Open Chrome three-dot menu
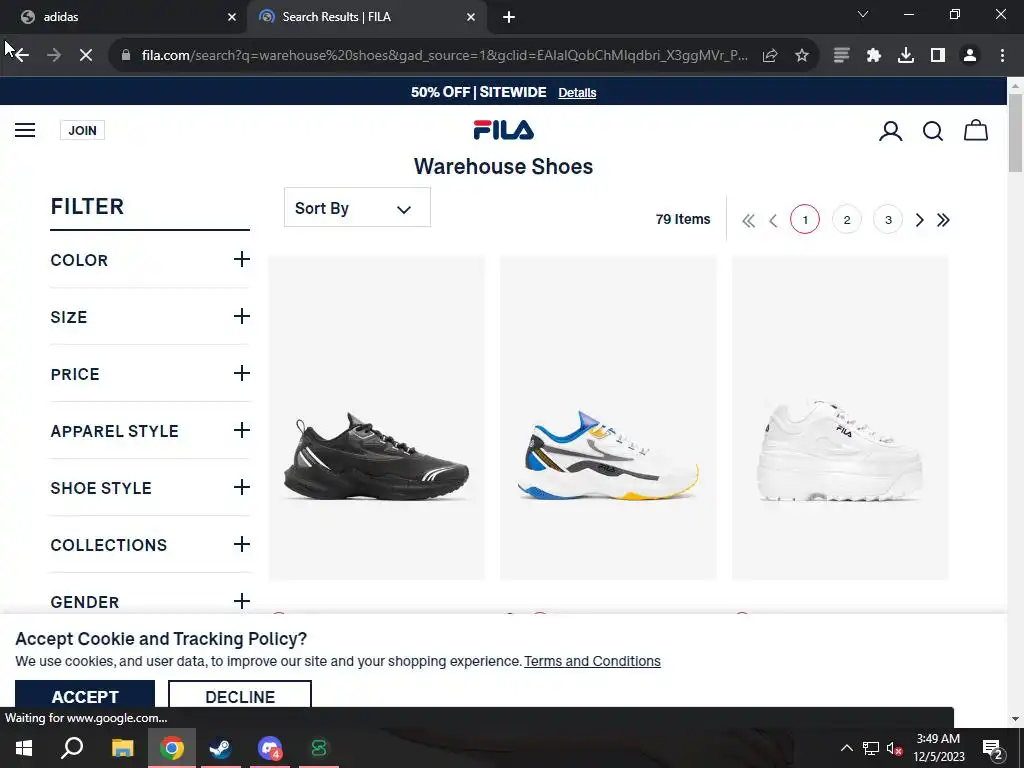 pos(1002,56)
